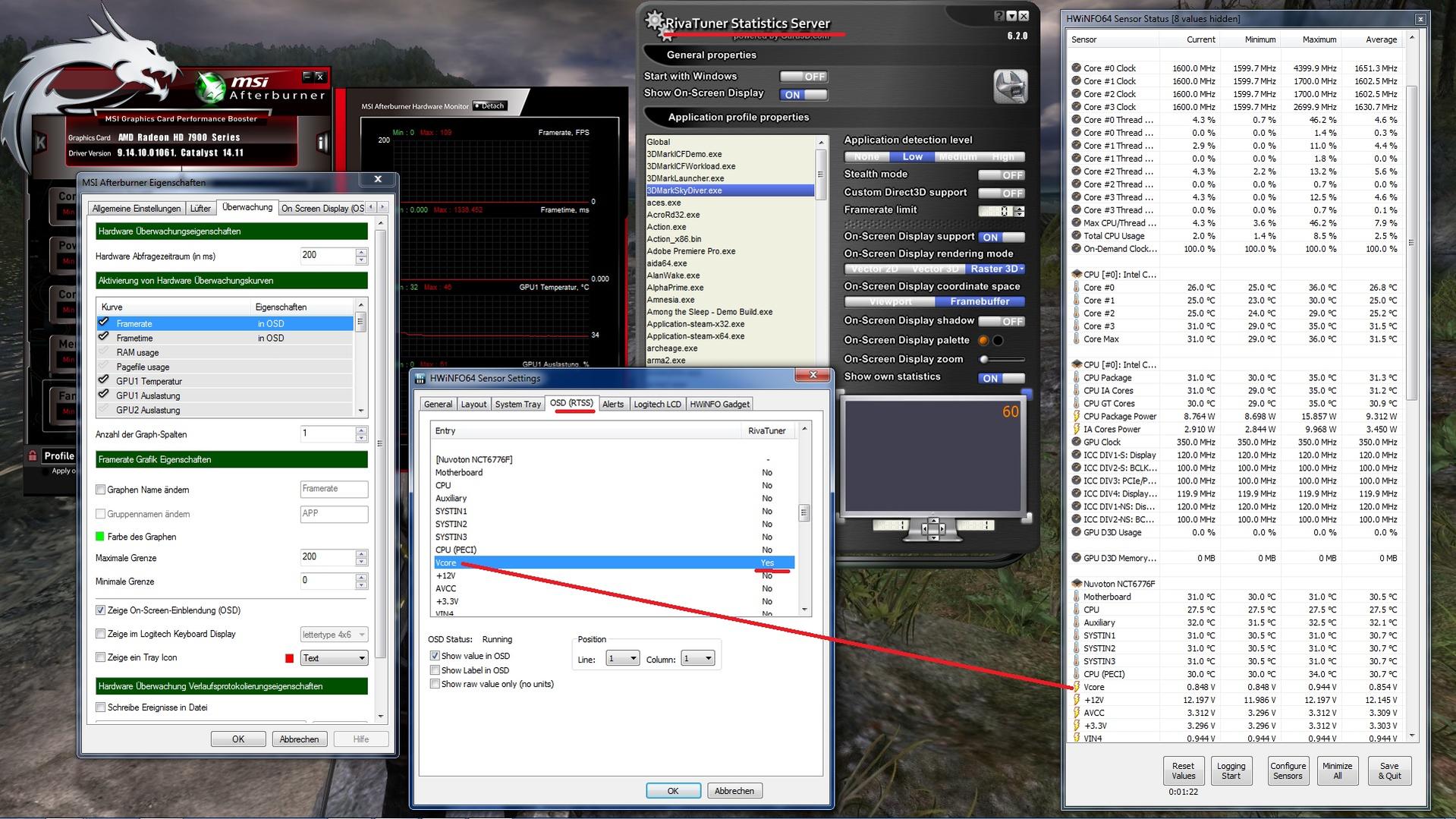
Task: Set Application detection level to Medium
Action: (957, 157)
